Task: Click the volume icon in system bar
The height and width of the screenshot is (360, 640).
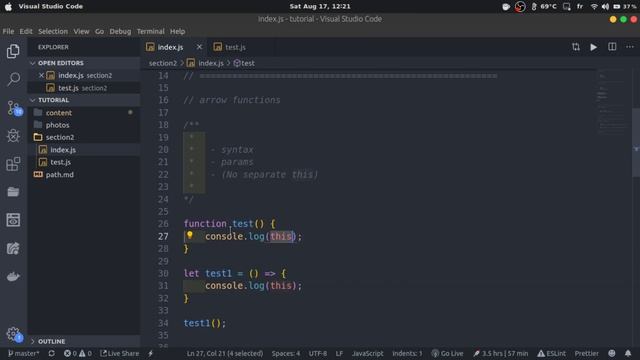Action: 605,7
